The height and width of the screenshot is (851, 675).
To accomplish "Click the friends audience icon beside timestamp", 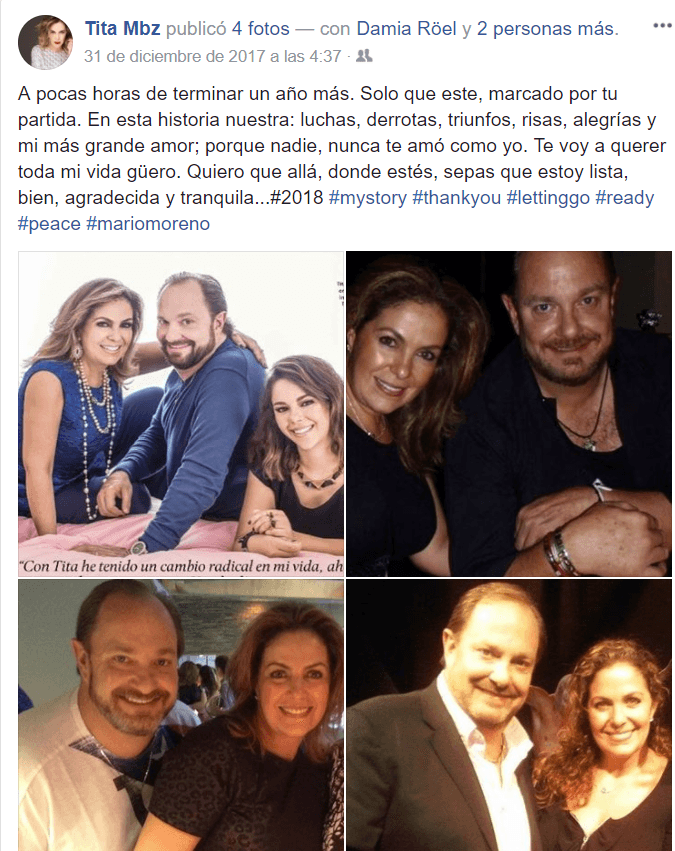I will [x=364, y=55].
